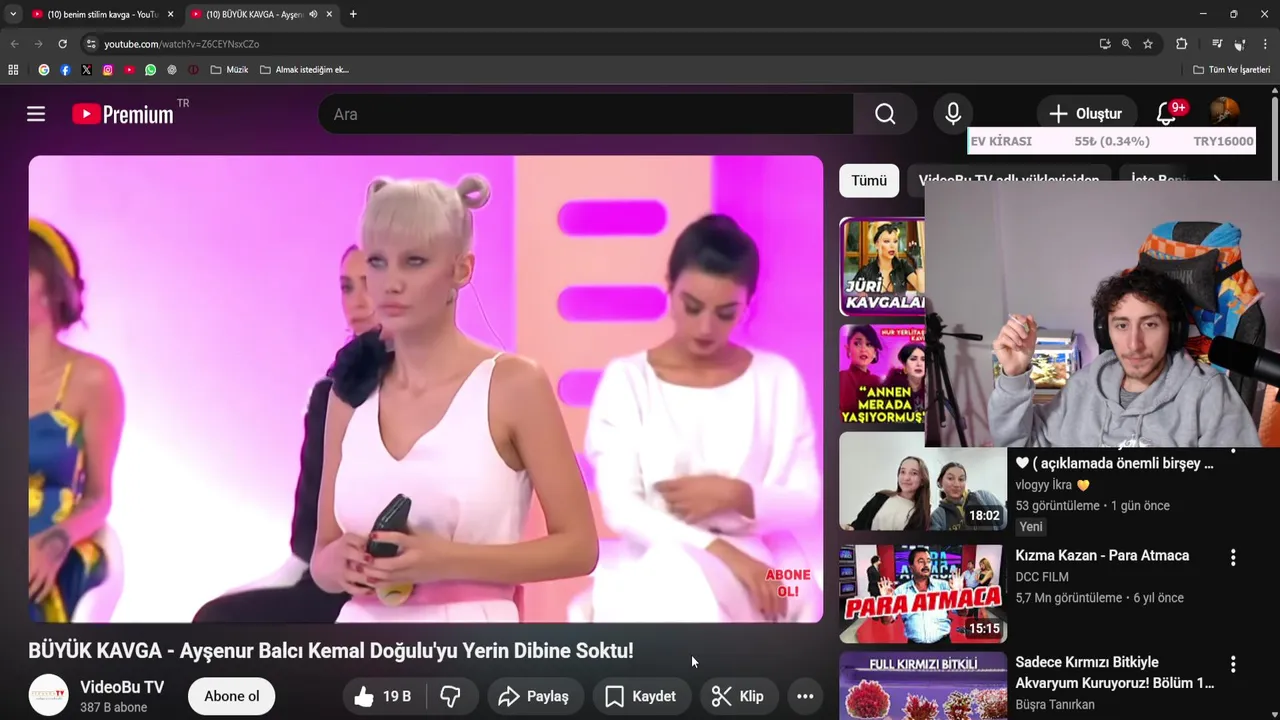Open more actions three-dot button under video

(805, 696)
